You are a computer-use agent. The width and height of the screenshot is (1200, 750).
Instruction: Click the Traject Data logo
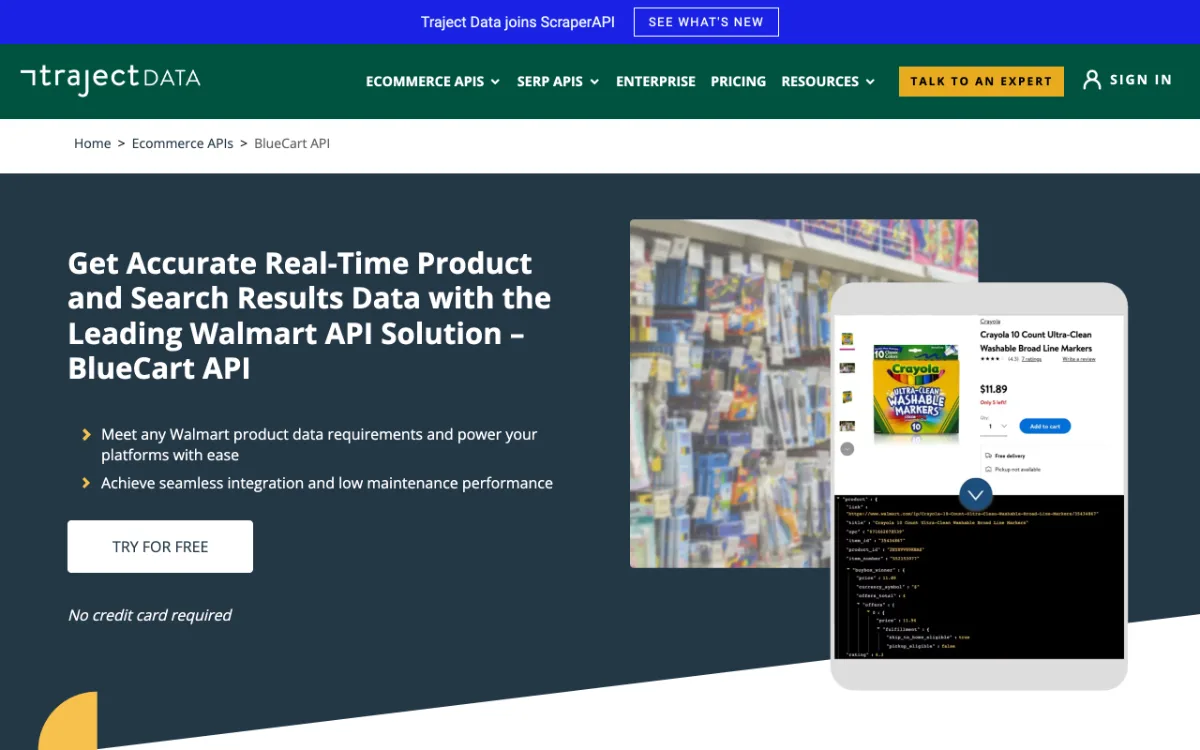point(110,80)
